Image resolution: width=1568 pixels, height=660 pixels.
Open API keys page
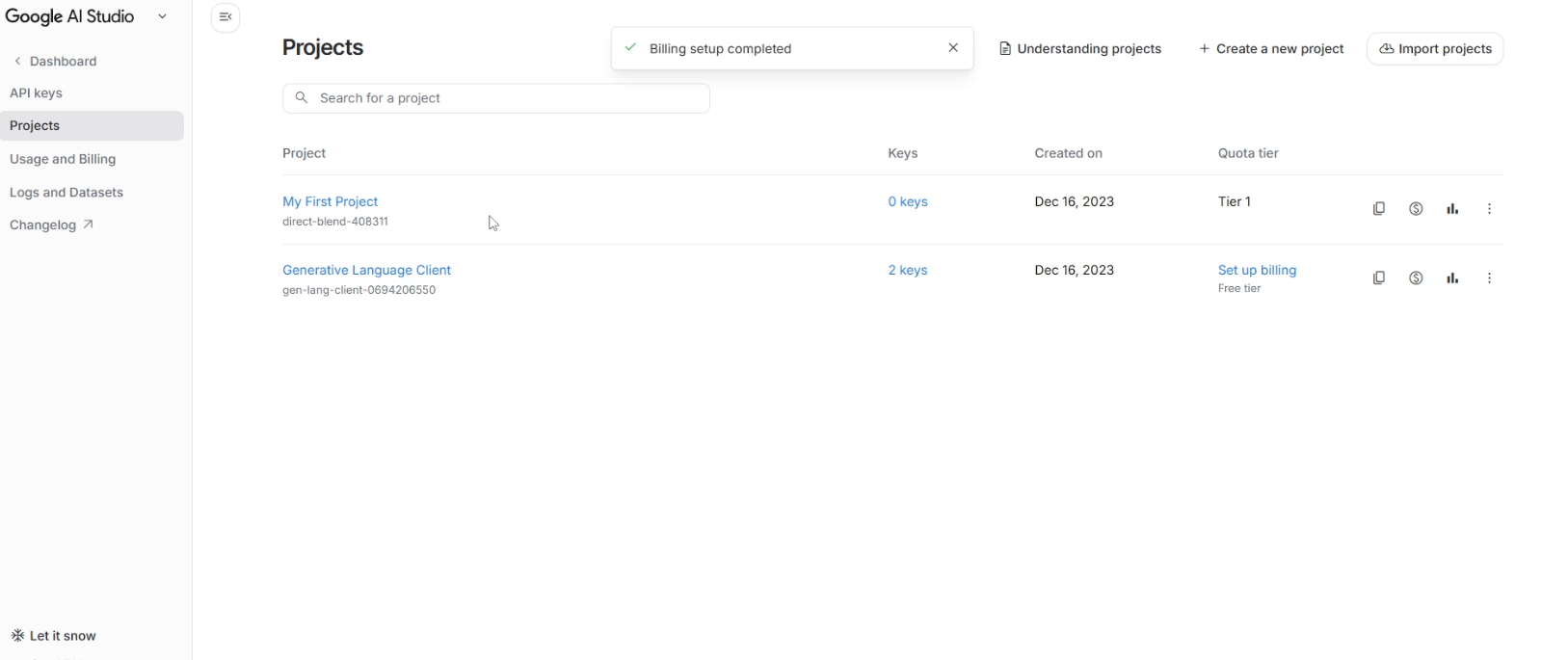pos(37,93)
